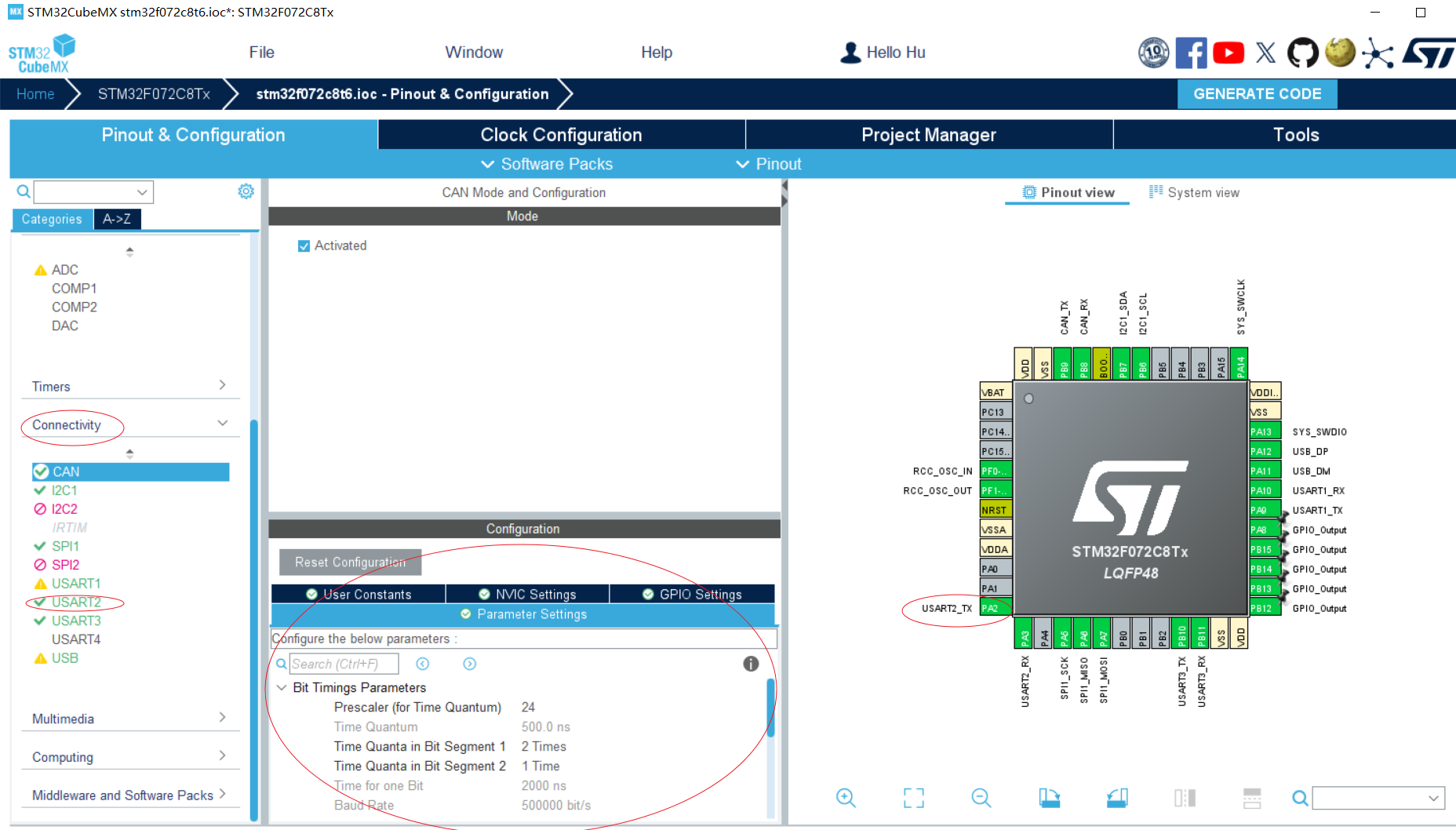Open the Software Packs dropdown
The image size is (1456, 830).
[547, 164]
